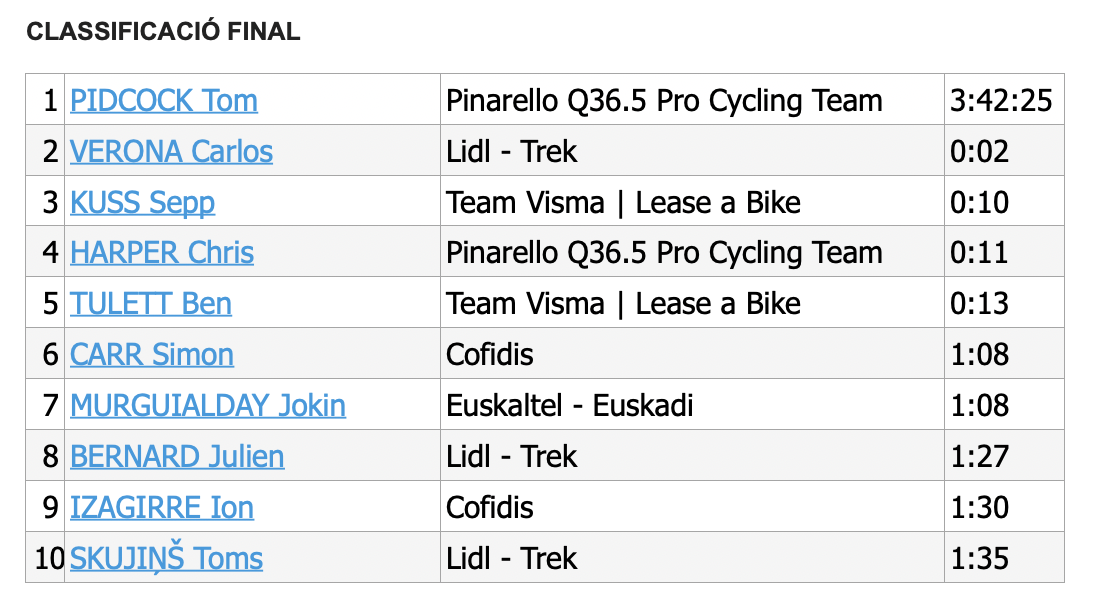
Task: Open HARPER Chris profile link
Action: coord(162,252)
